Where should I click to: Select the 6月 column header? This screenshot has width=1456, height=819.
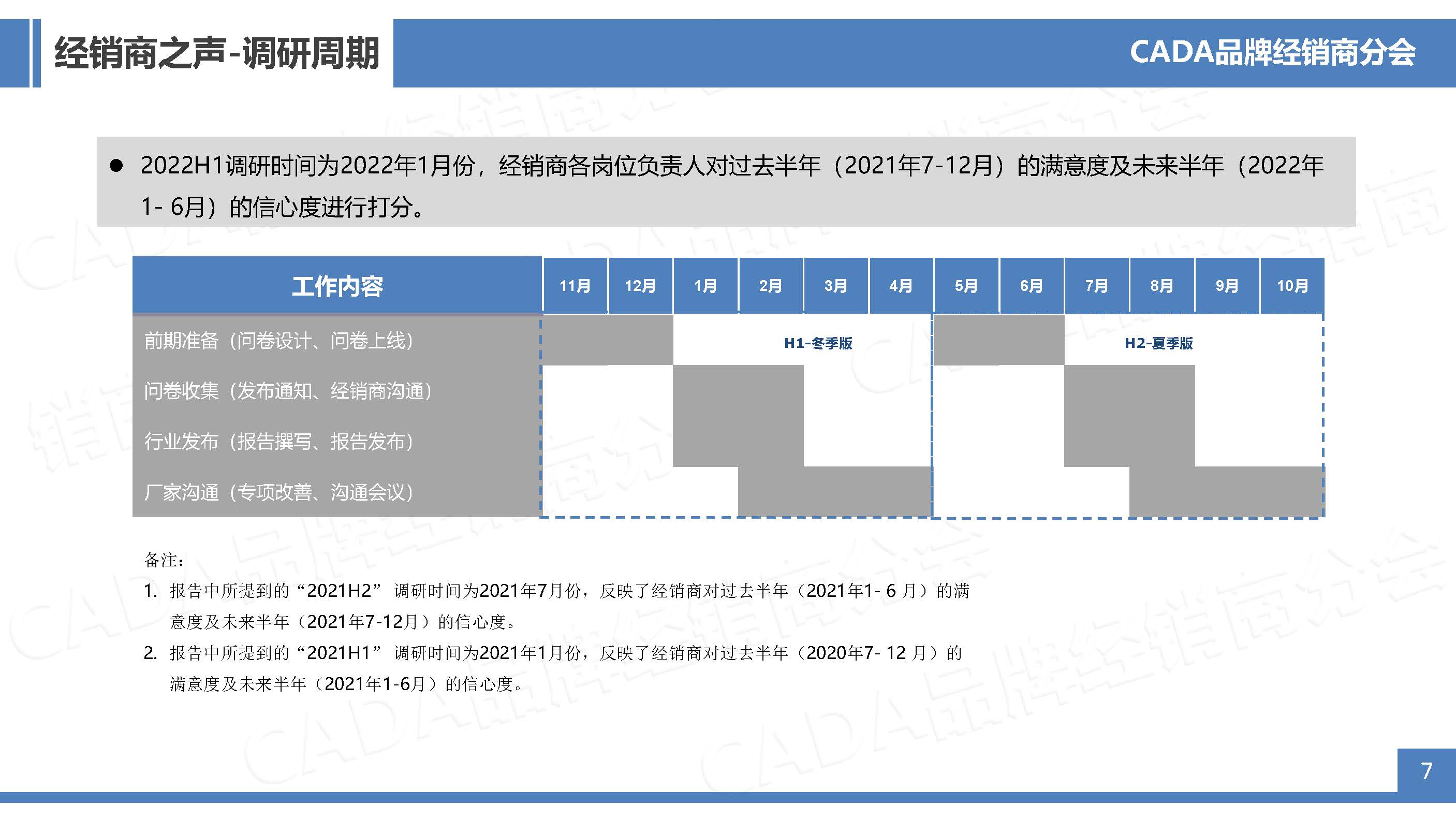[x=1031, y=286]
